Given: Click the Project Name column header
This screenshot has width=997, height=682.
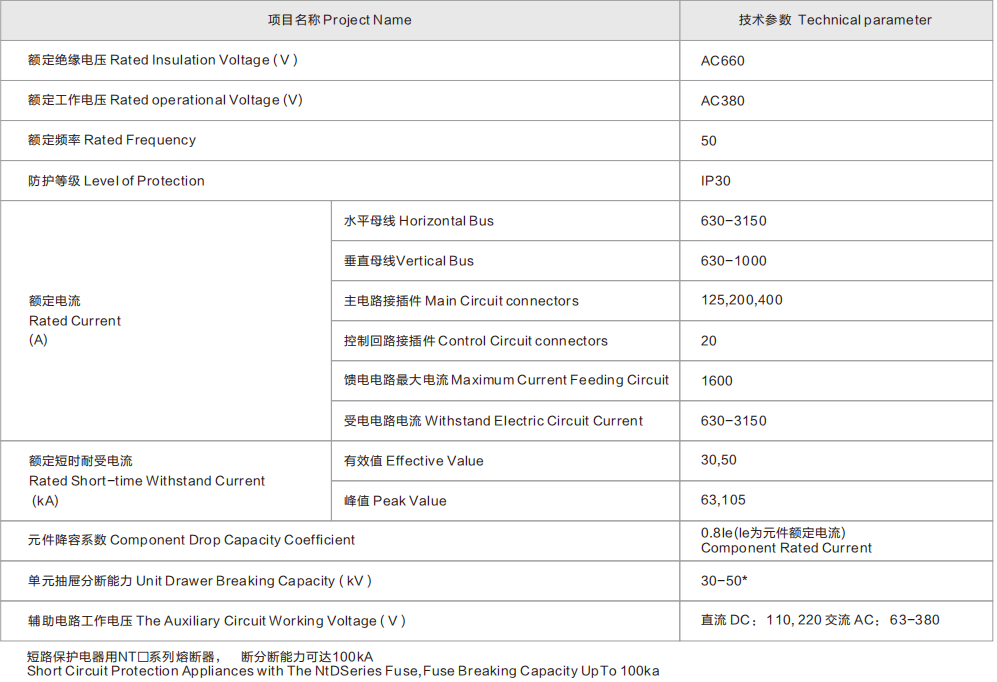Looking at the screenshot, I should [x=339, y=20].
